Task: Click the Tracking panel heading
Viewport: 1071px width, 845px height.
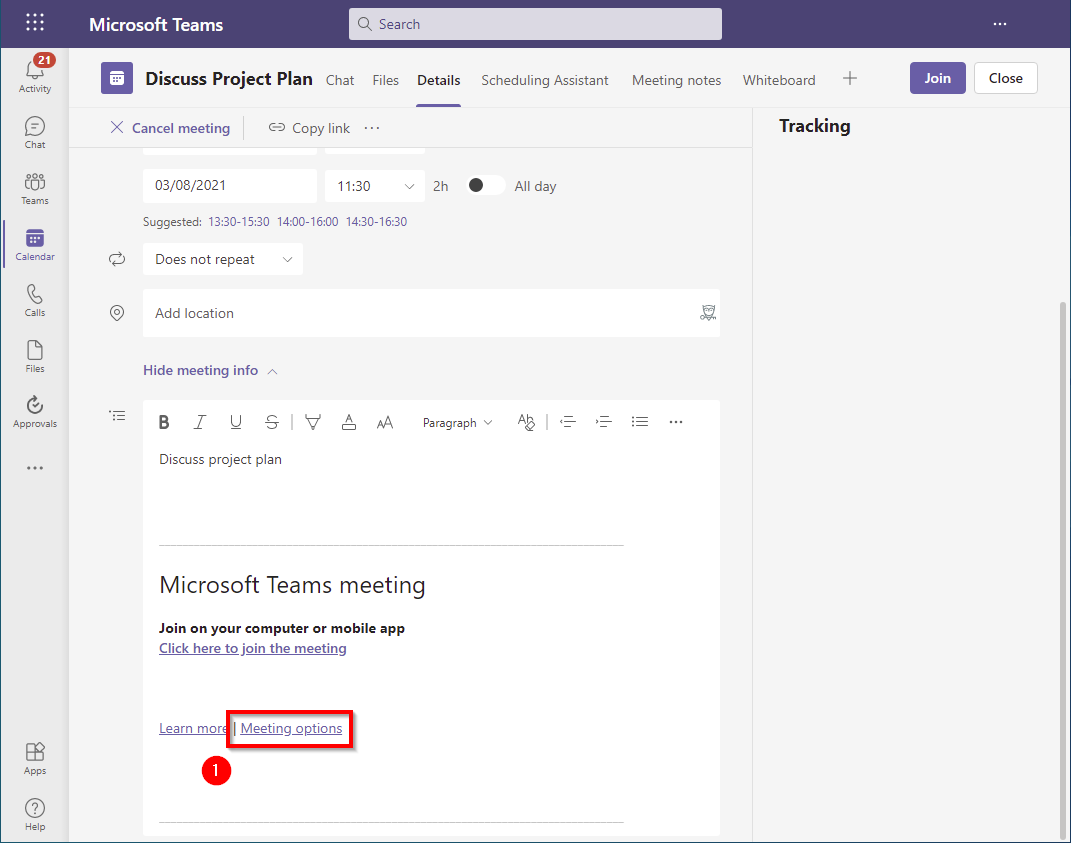Action: point(815,126)
